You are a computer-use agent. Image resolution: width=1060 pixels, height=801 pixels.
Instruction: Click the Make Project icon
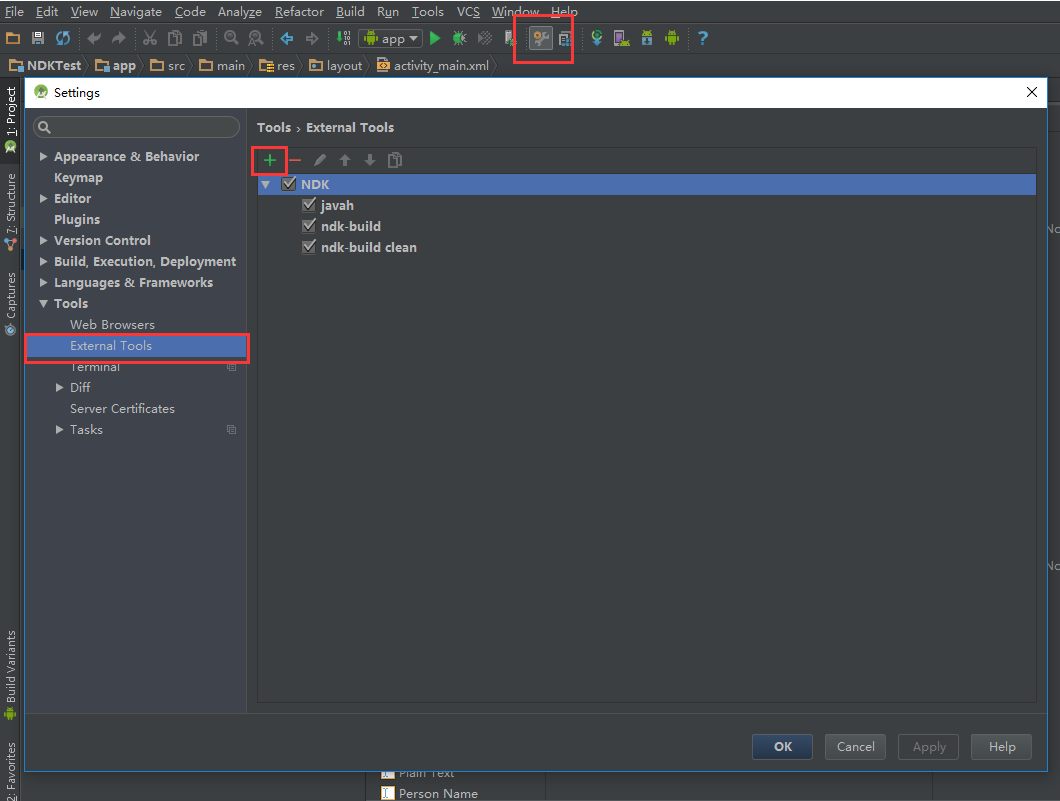tap(343, 39)
